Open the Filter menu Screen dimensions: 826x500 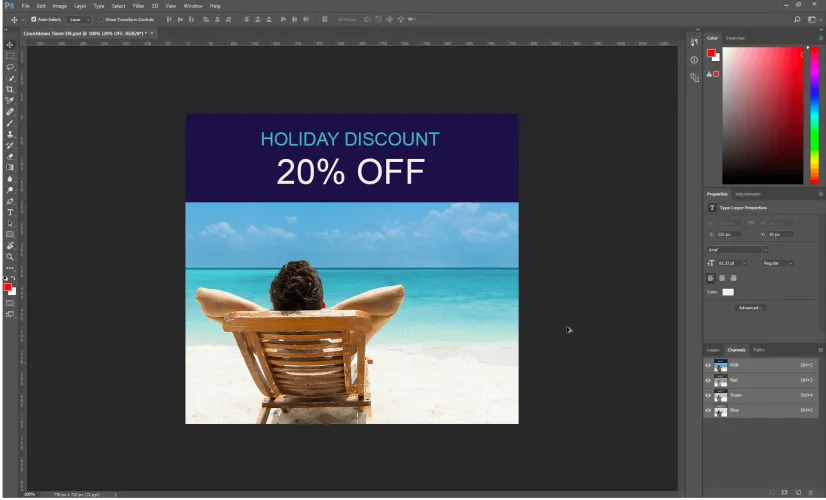[139, 6]
